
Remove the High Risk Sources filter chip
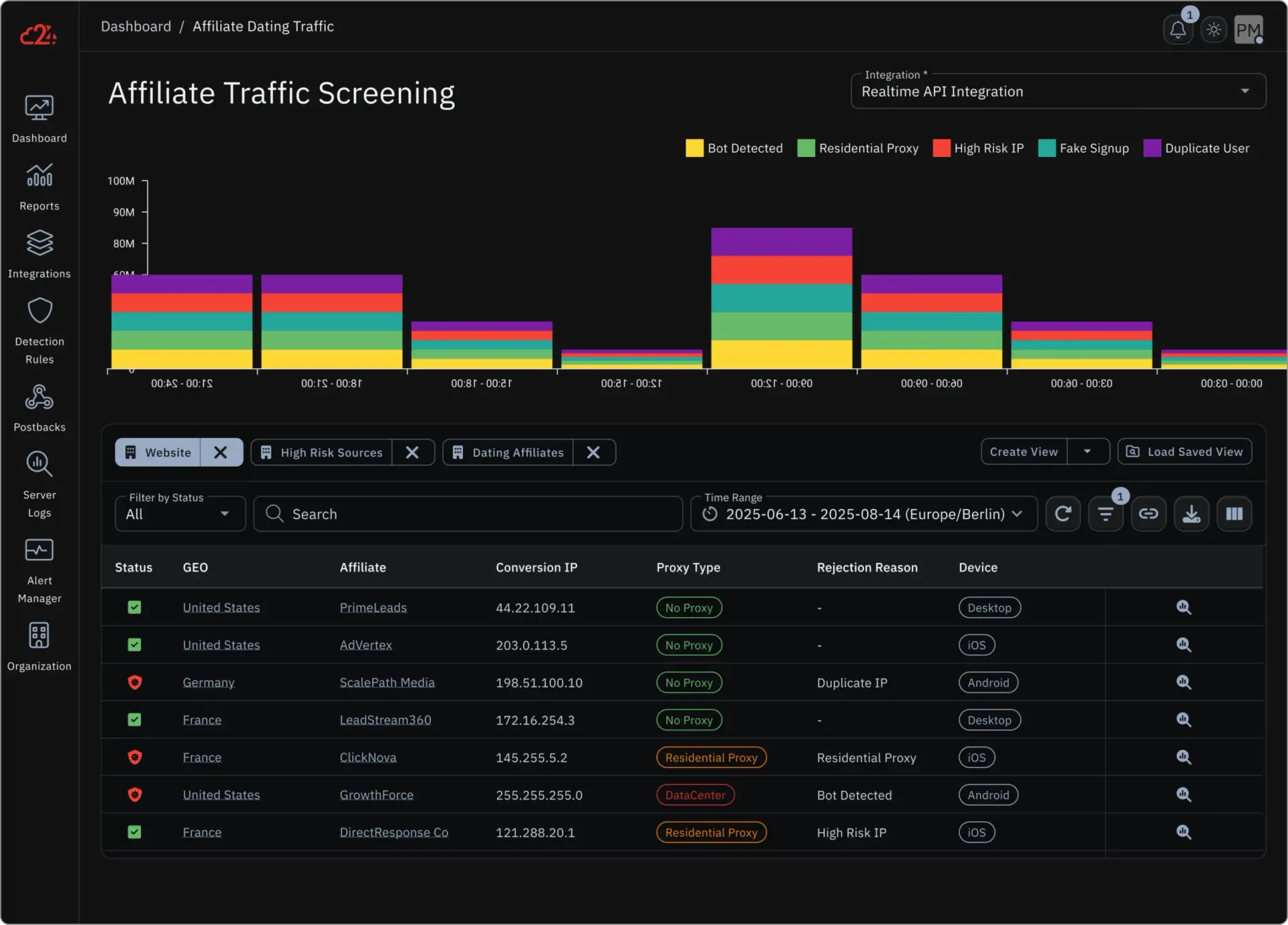413,453
